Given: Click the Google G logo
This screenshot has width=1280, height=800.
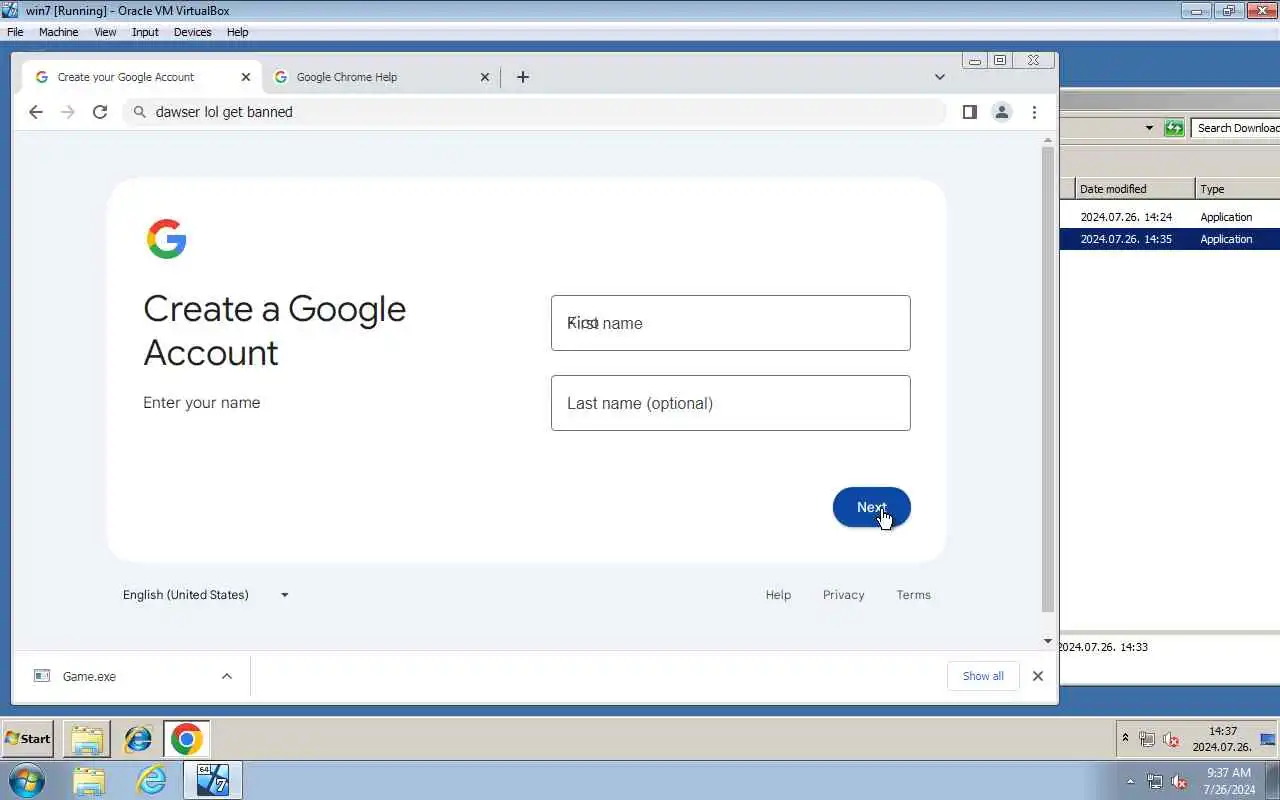Looking at the screenshot, I should [x=167, y=239].
